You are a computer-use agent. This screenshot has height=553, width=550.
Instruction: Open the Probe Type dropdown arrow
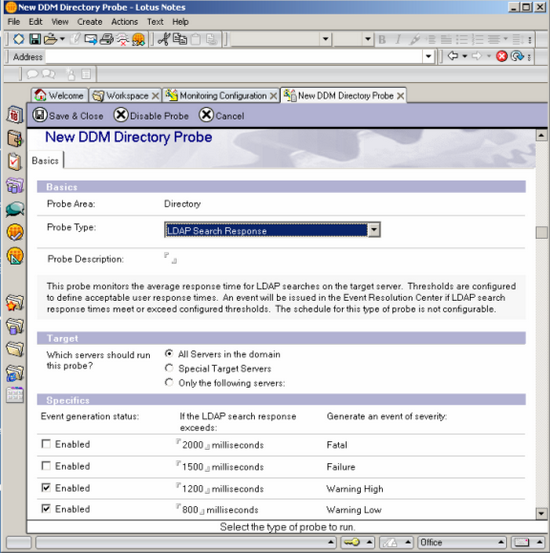pyautogui.click(x=374, y=230)
